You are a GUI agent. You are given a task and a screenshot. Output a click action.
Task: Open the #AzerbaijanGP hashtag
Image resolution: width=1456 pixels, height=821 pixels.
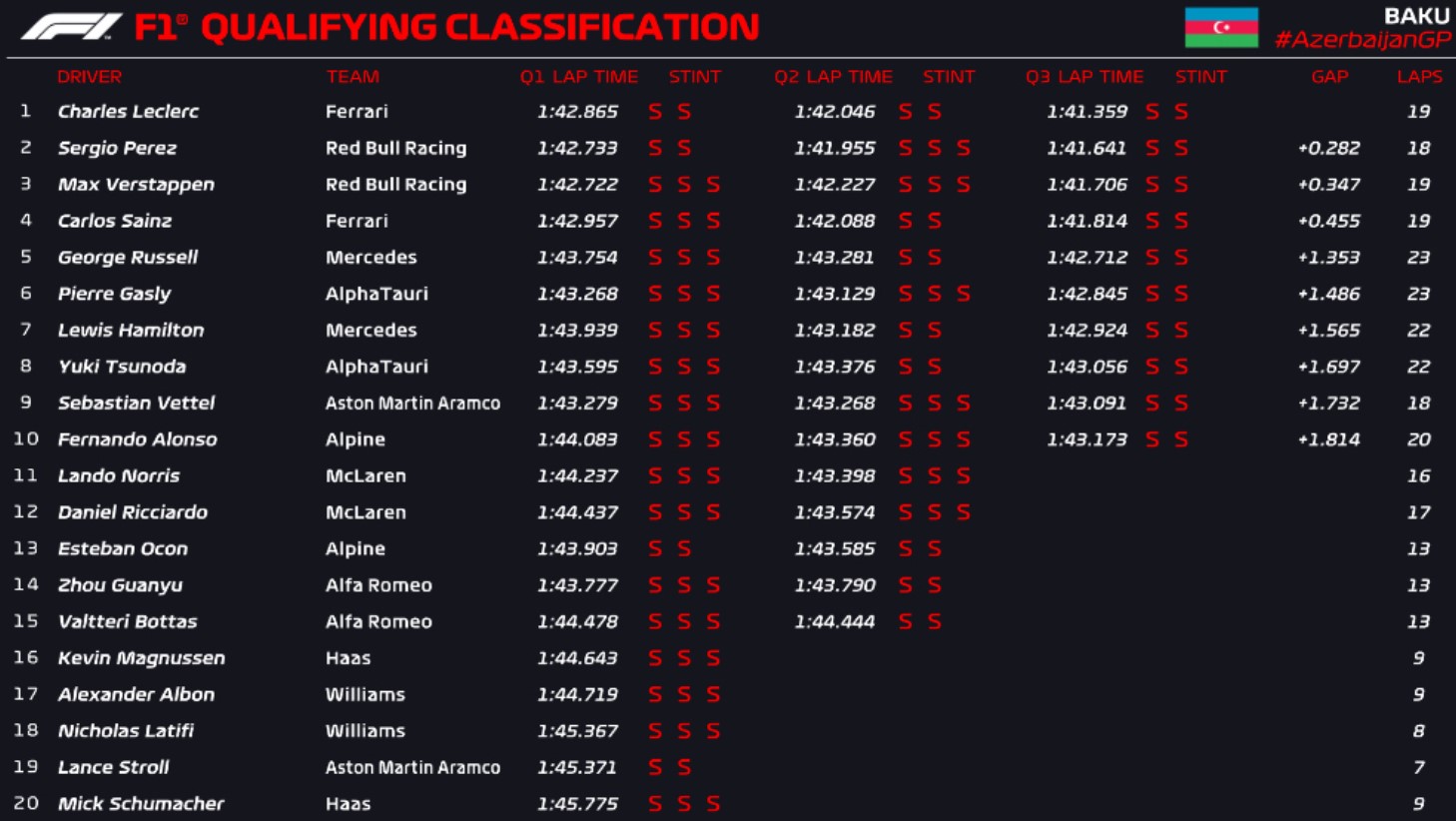coord(1362,40)
